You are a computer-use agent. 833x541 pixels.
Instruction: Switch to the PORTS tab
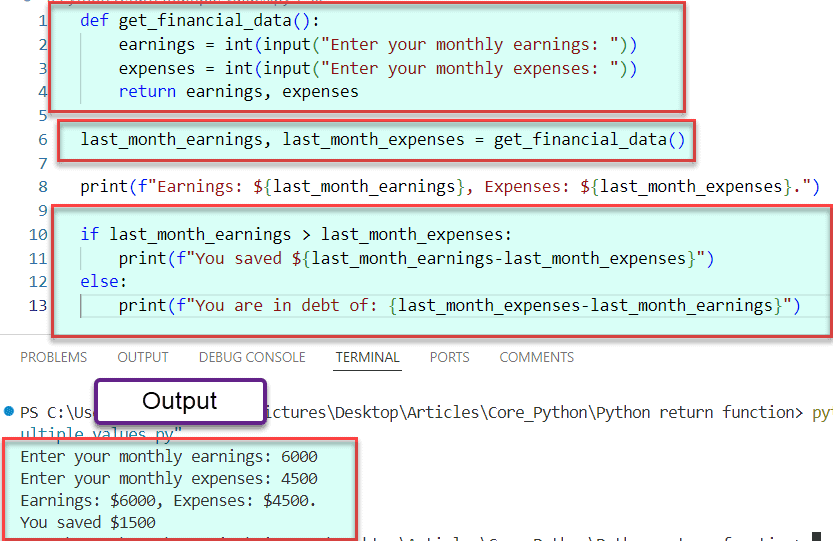(x=449, y=357)
